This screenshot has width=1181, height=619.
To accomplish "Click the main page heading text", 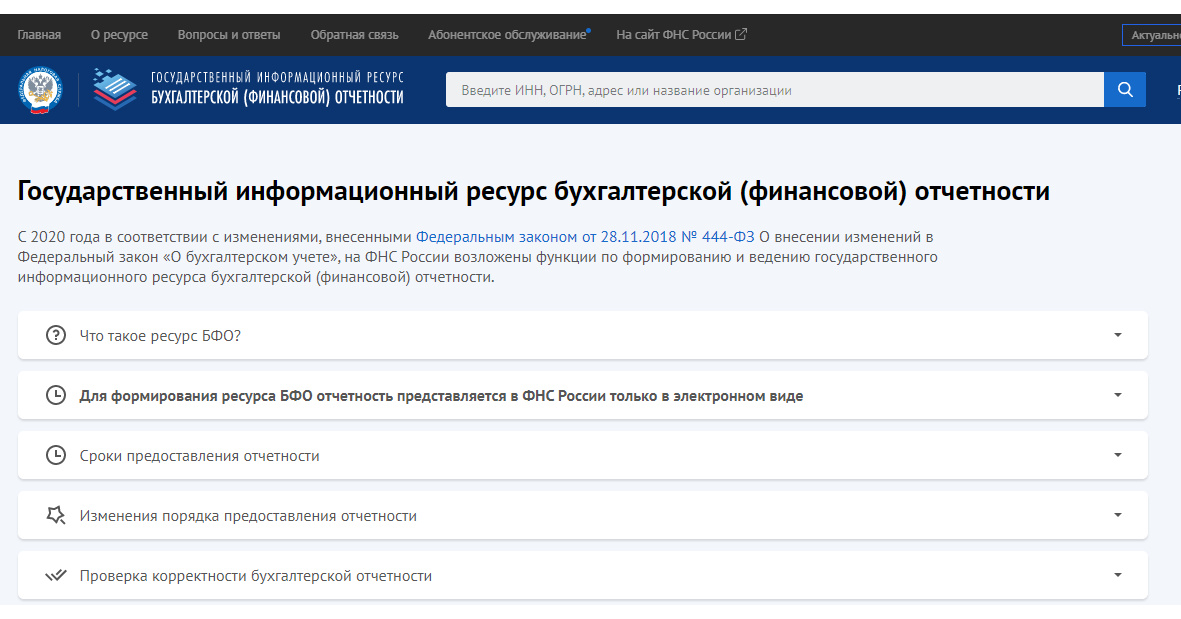I will [x=533, y=191].
